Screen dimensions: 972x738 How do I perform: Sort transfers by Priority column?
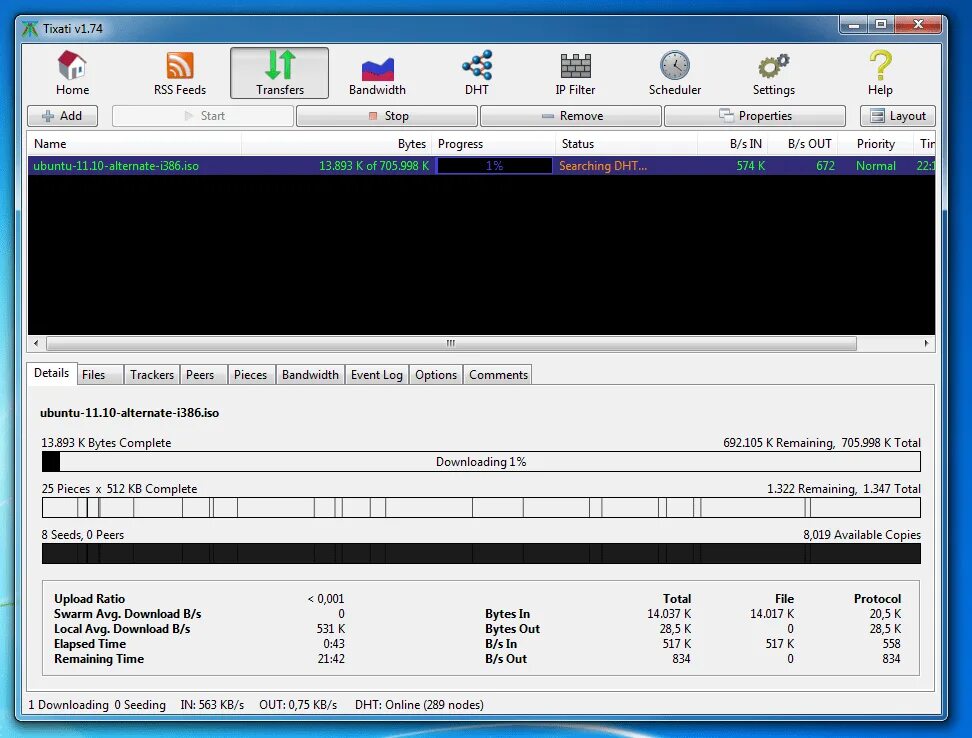click(x=876, y=144)
